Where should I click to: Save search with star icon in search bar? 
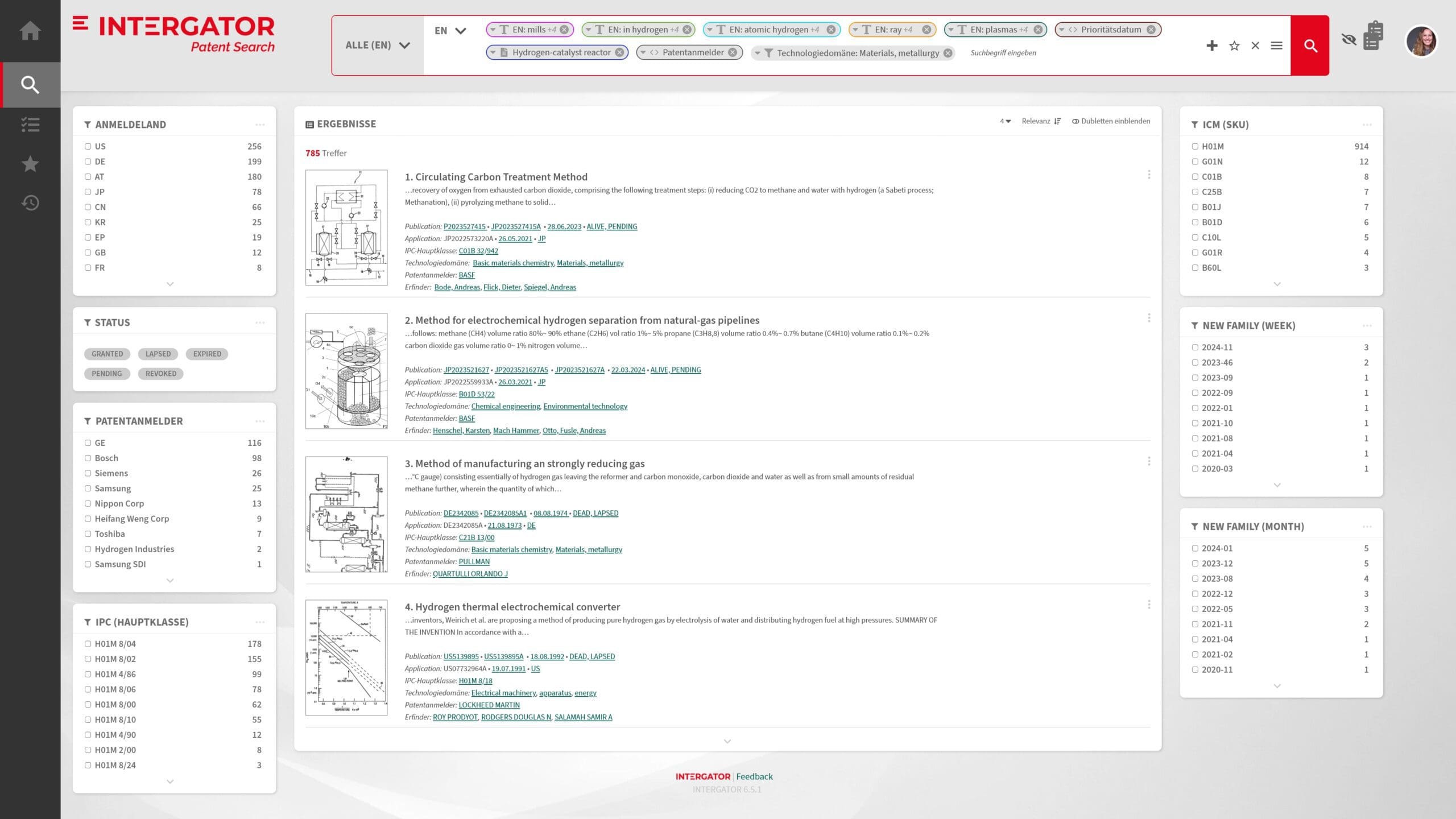click(1234, 45)
